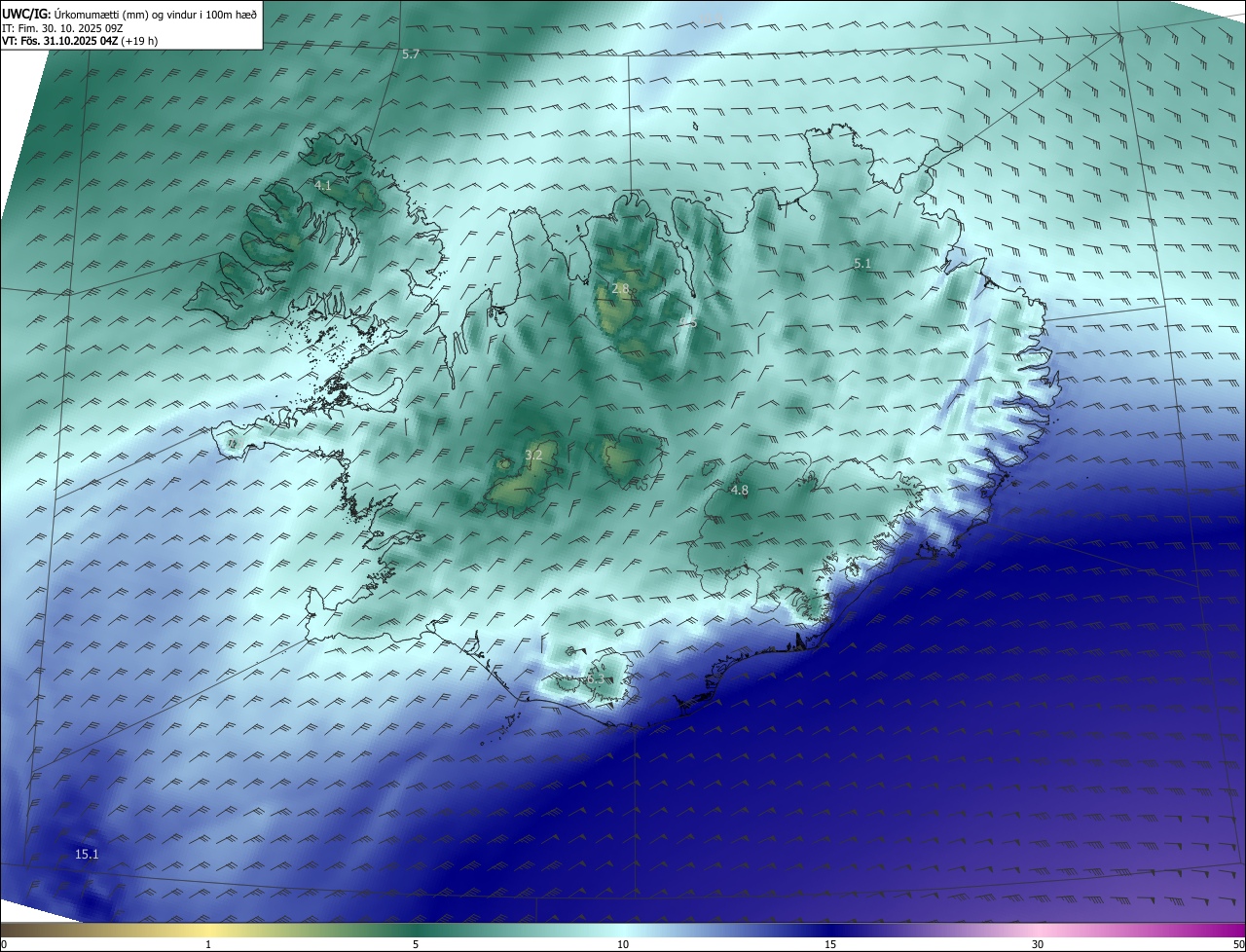Click the 2.8 value label on the map

[620, 289]
